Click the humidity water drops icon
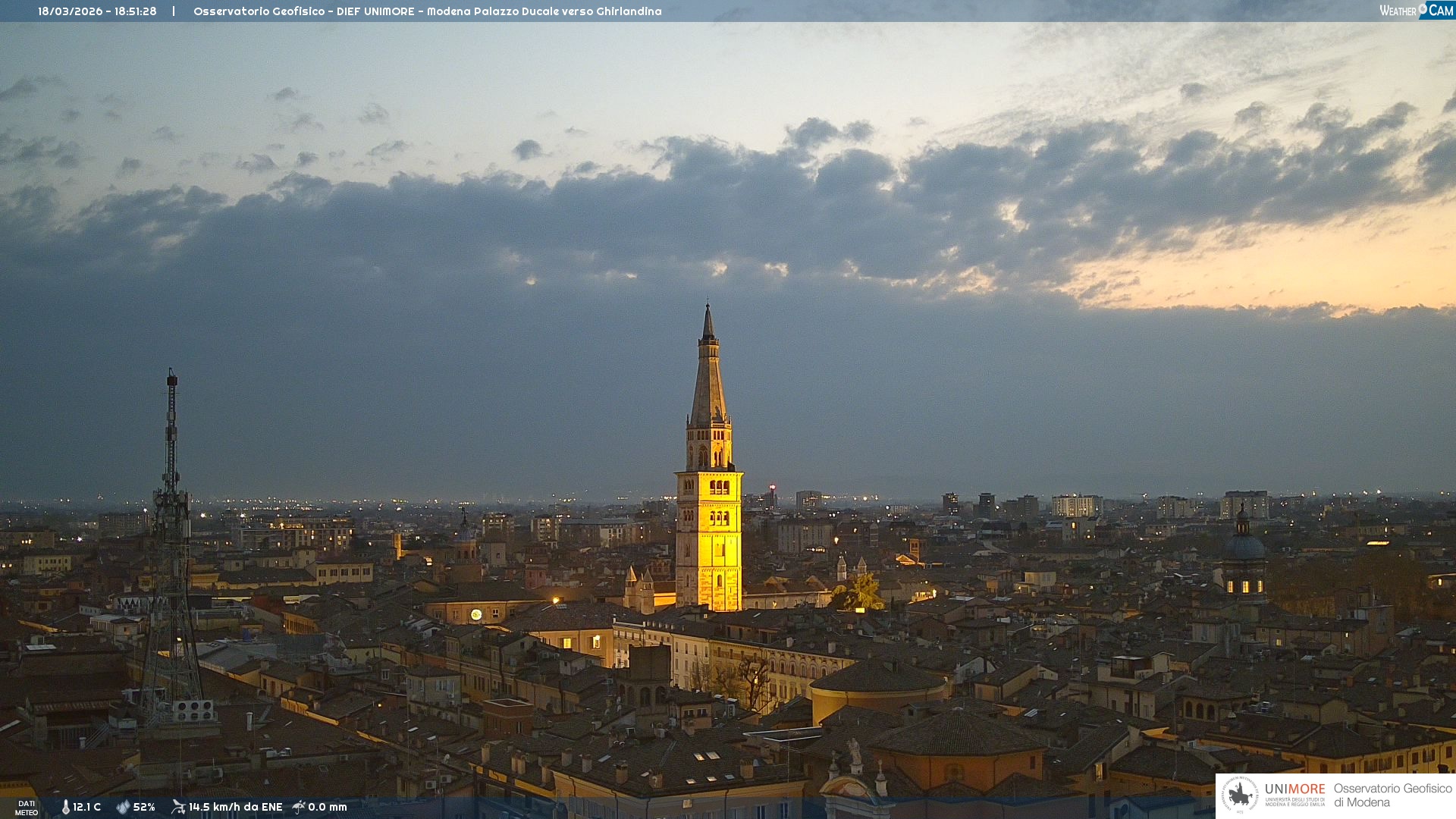The height and width of the screenshot is (819, 1456). pos(123,807)
